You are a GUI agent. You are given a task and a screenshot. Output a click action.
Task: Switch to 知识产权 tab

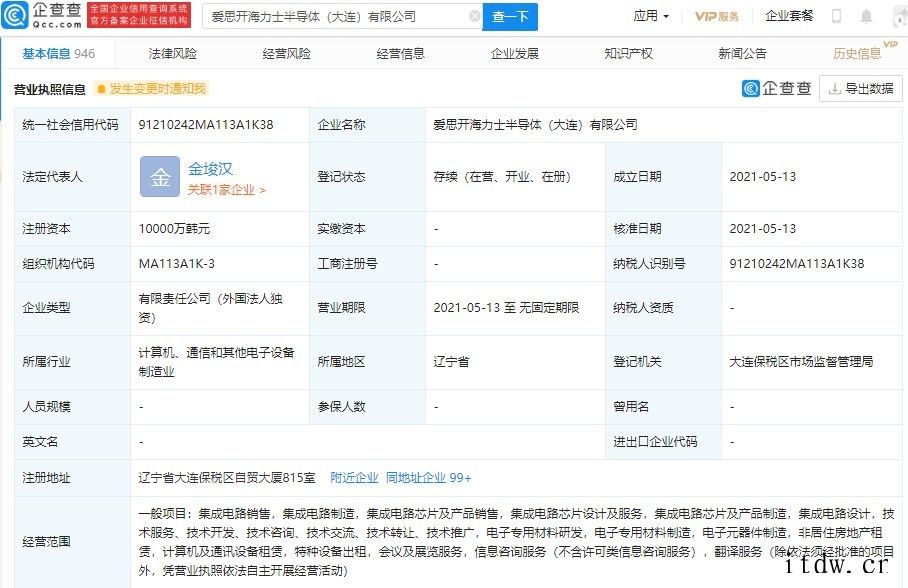(628, 54)
